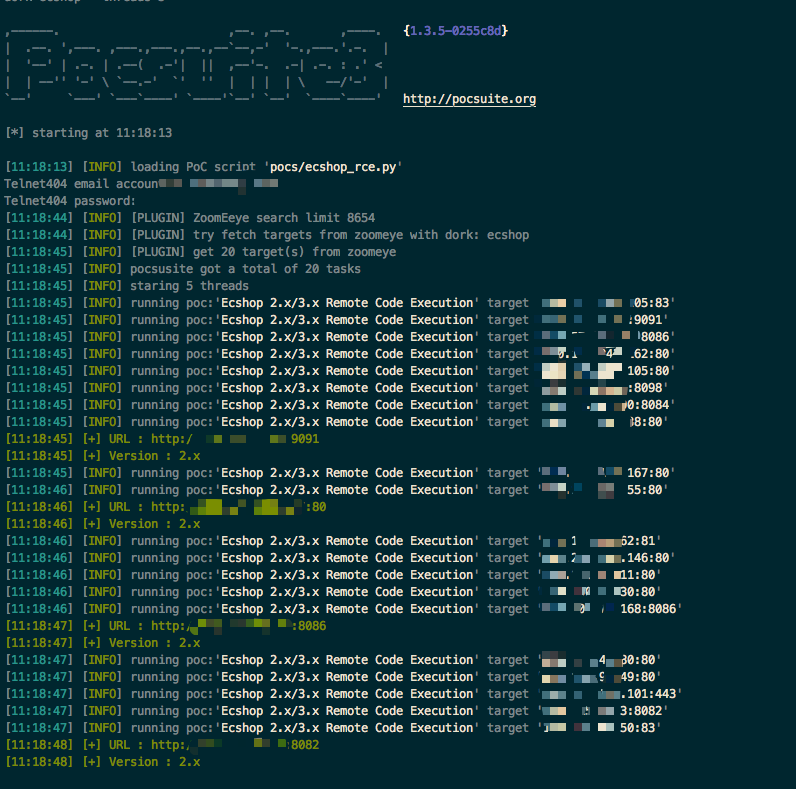Click the Version 2.x line at 11:18:45
The image size is (796, 789).
103,456
